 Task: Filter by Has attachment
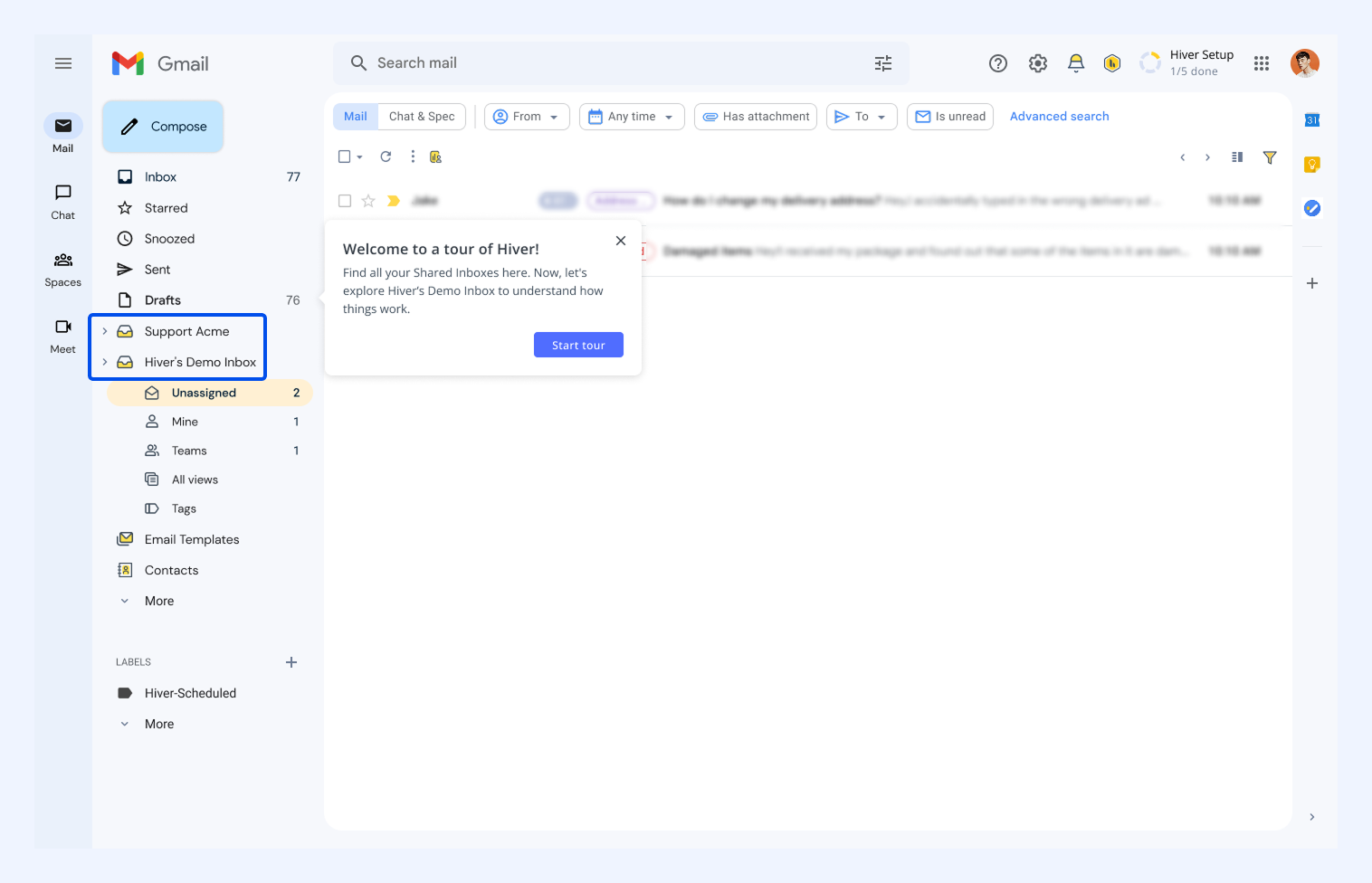pyautogui.click(x=756, y=117)
